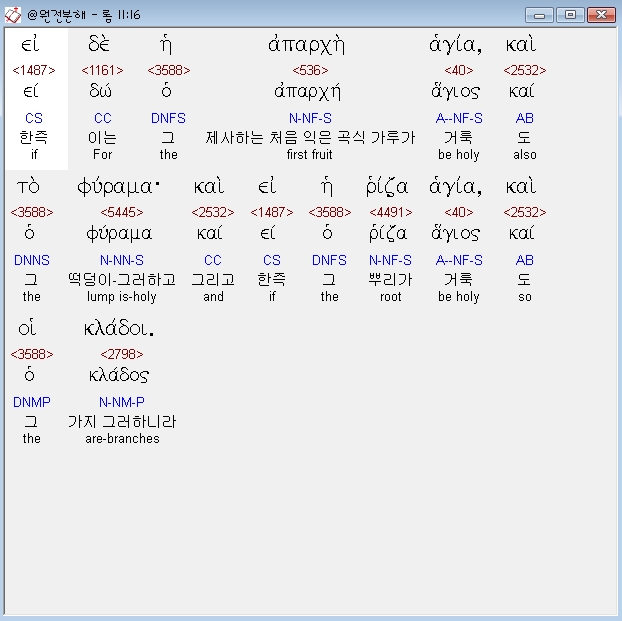622x621 pixels.
Task: Click the DNFS tag above 뿌리가 row's article
Action: click(x=329, y=260)
